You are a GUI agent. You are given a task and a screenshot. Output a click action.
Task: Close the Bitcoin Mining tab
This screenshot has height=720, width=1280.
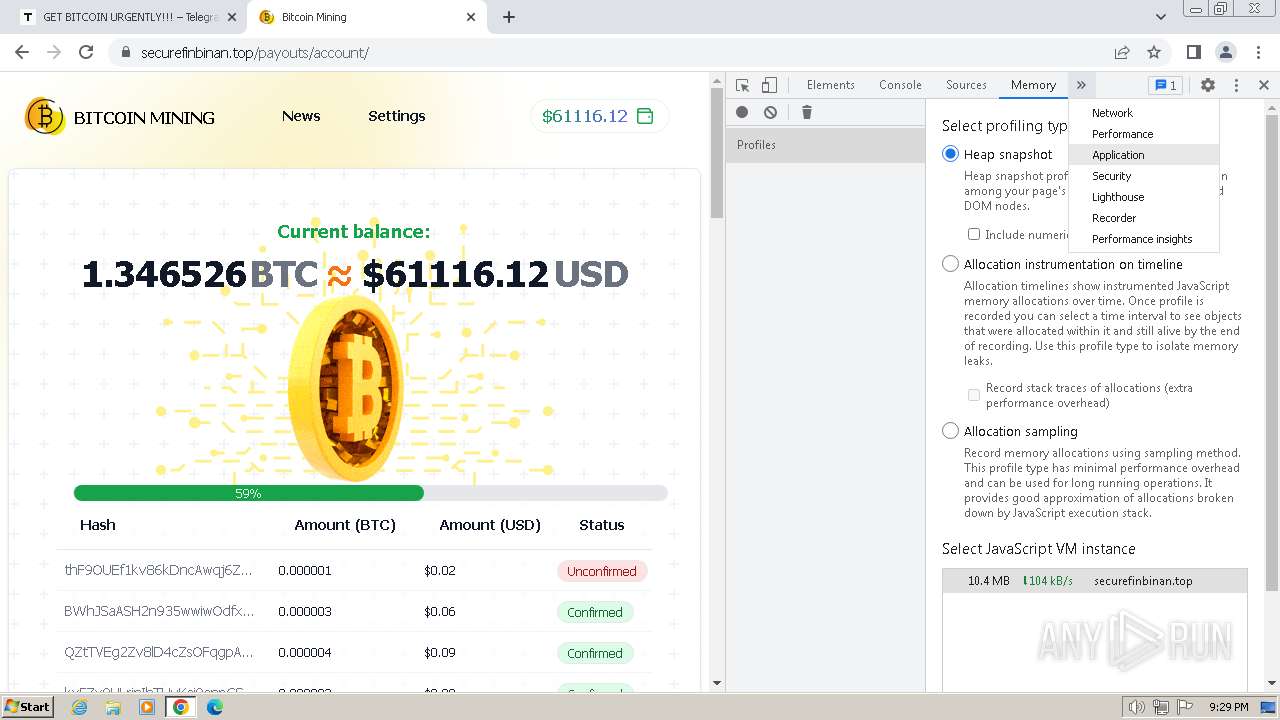click(470, 17)
